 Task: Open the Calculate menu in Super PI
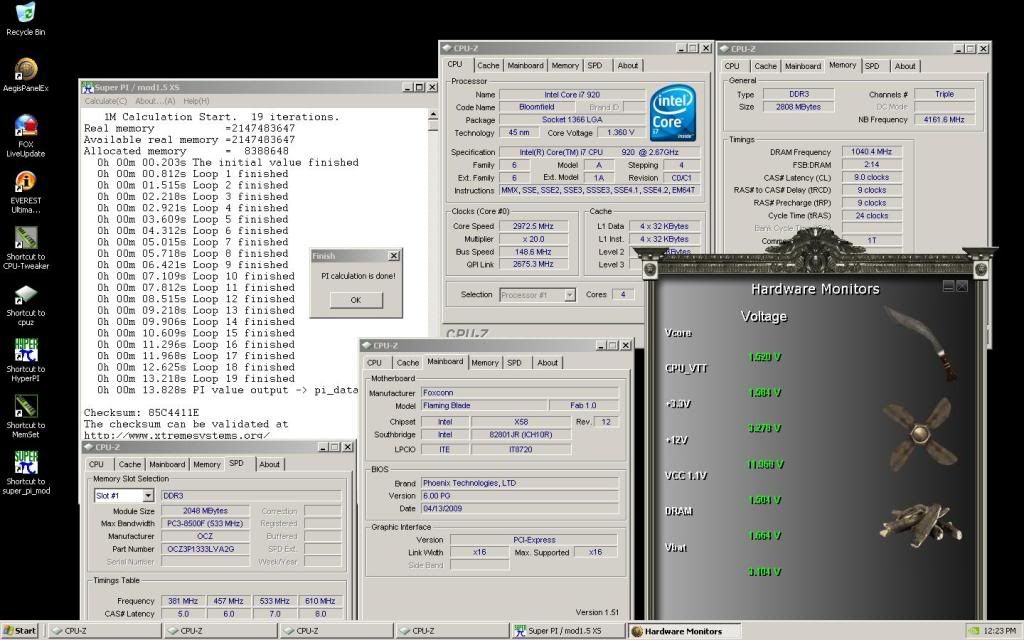click(105, 101)
